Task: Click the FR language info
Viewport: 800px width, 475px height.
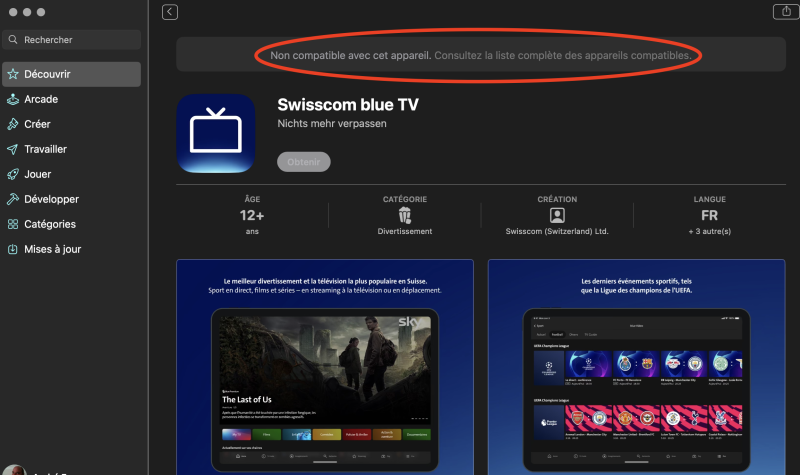Action: [709, 215]
